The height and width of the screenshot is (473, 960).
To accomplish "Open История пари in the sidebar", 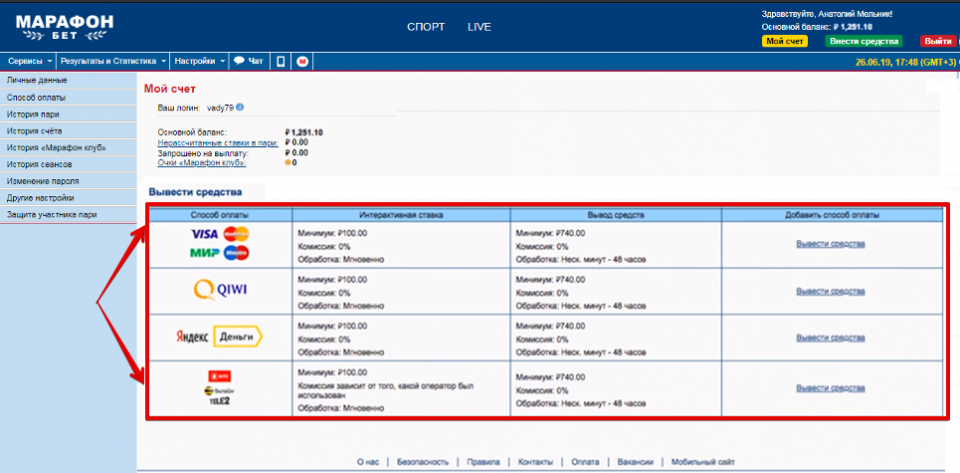I will coord(69,114).
